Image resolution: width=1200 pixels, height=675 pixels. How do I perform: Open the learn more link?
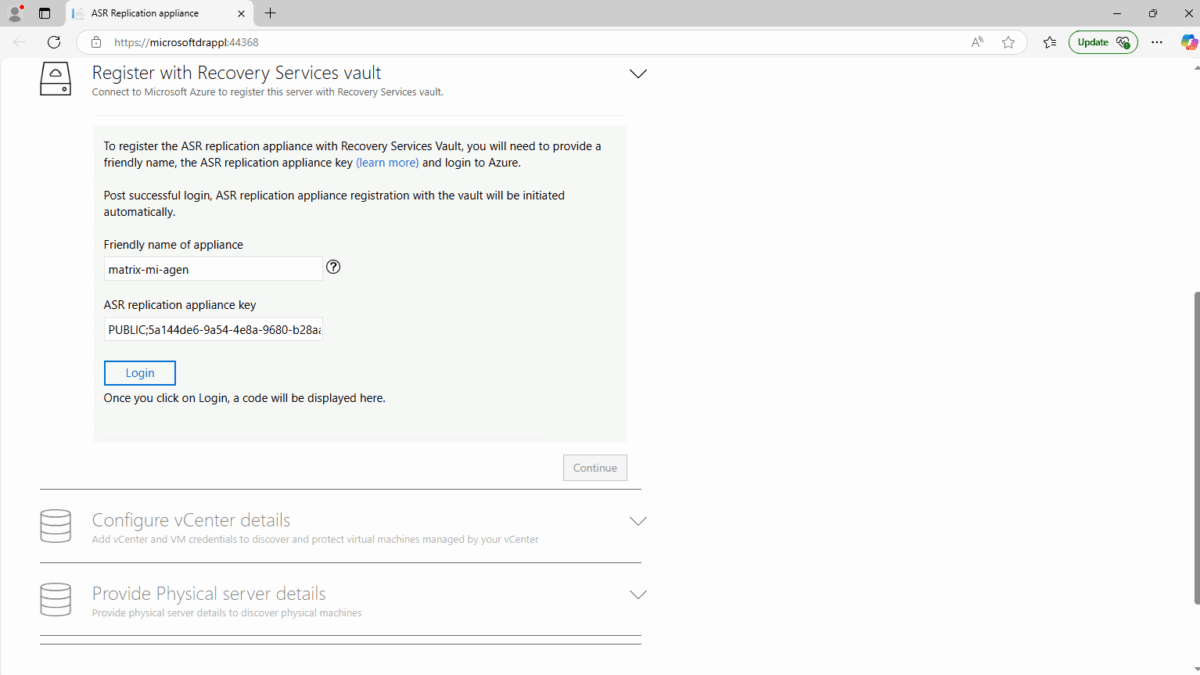tap(387, 161)
